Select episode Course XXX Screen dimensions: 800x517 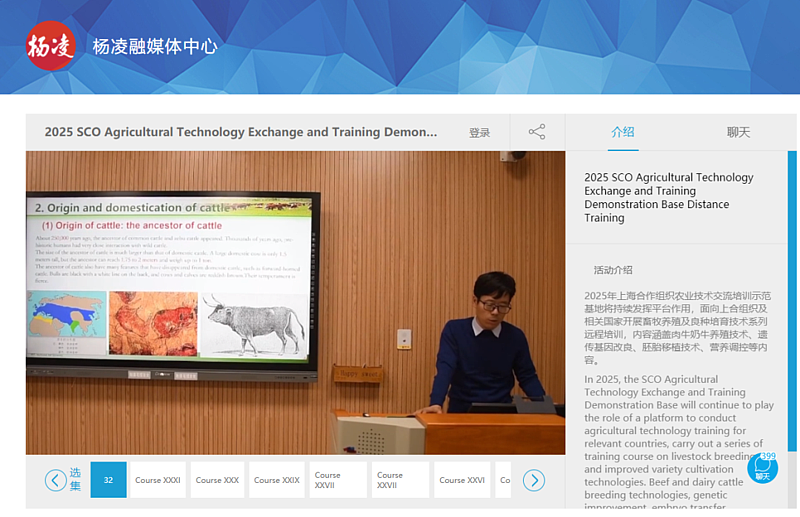pos(217,480)
